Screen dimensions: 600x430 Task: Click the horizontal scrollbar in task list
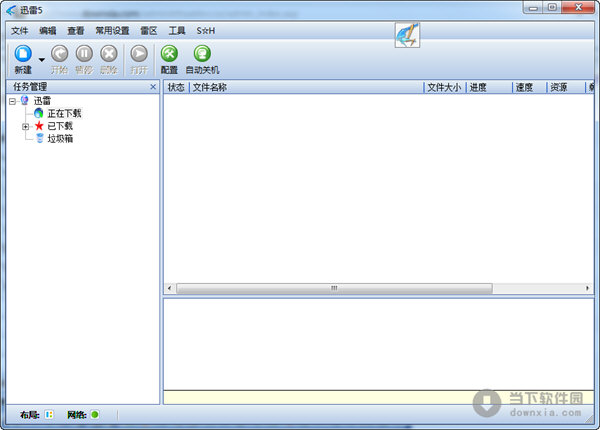[x=330, y=288]
